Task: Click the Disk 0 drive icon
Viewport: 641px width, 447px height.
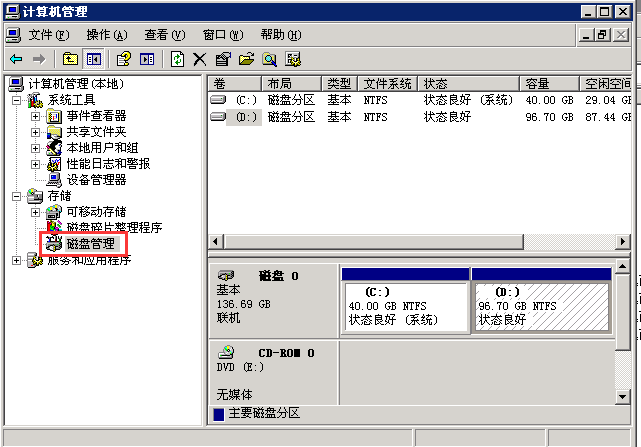Action: point(226,275)
